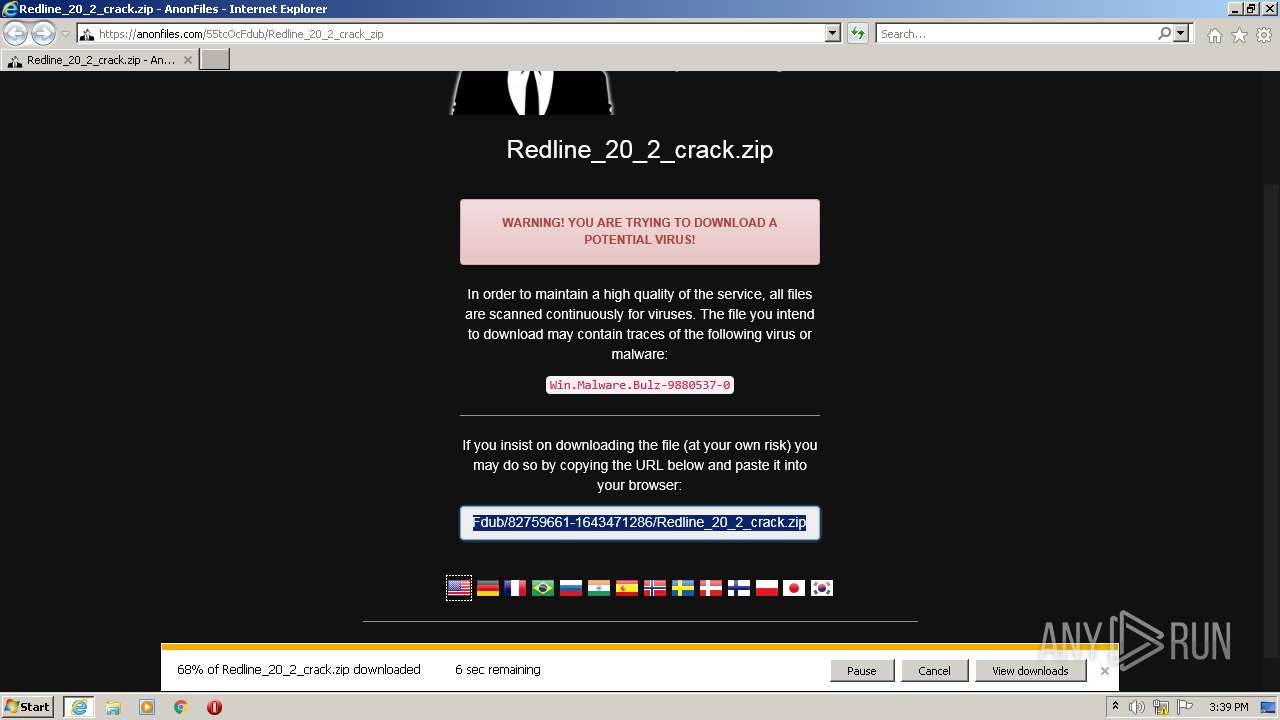Select the German flag language
Screen dimensions: 1280x720
tap(487, 588)
